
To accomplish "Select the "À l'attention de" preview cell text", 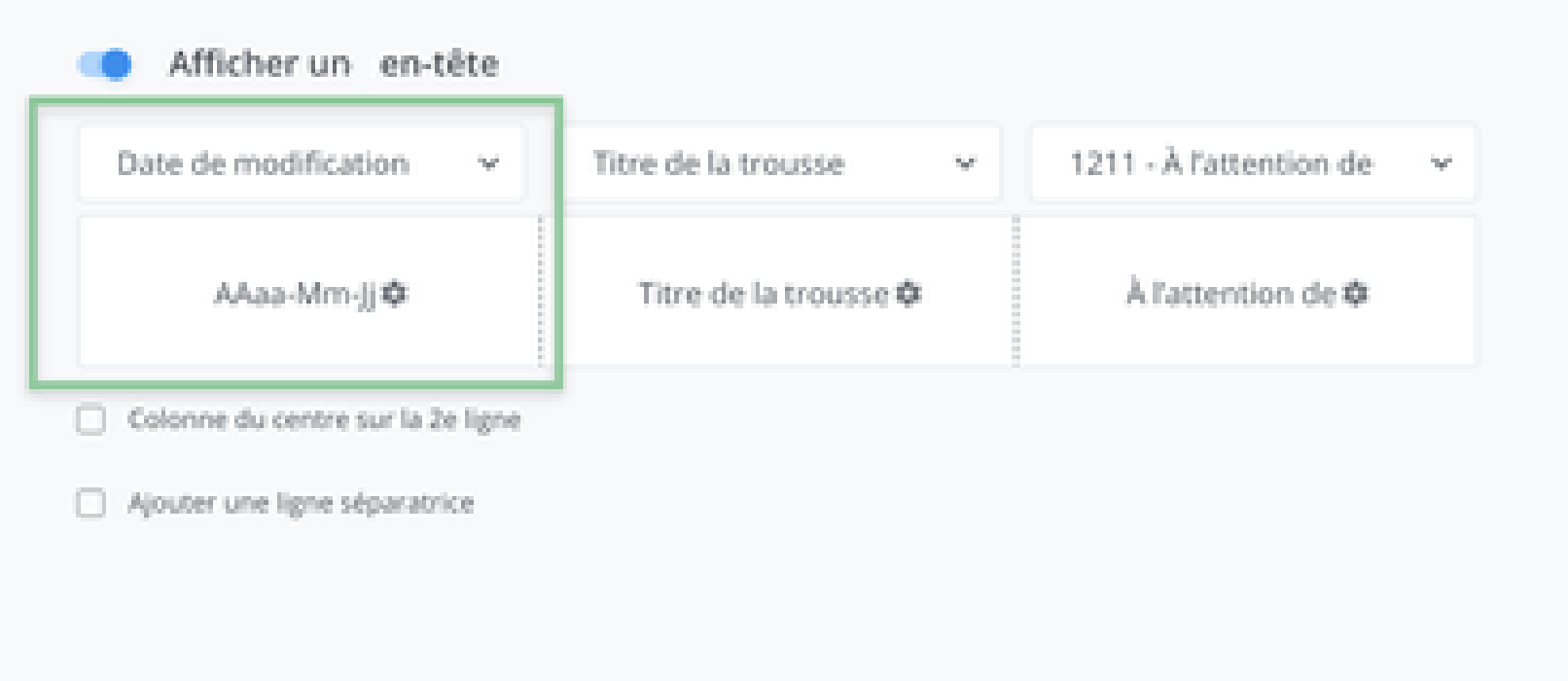I will click(x=1231, y=293).
